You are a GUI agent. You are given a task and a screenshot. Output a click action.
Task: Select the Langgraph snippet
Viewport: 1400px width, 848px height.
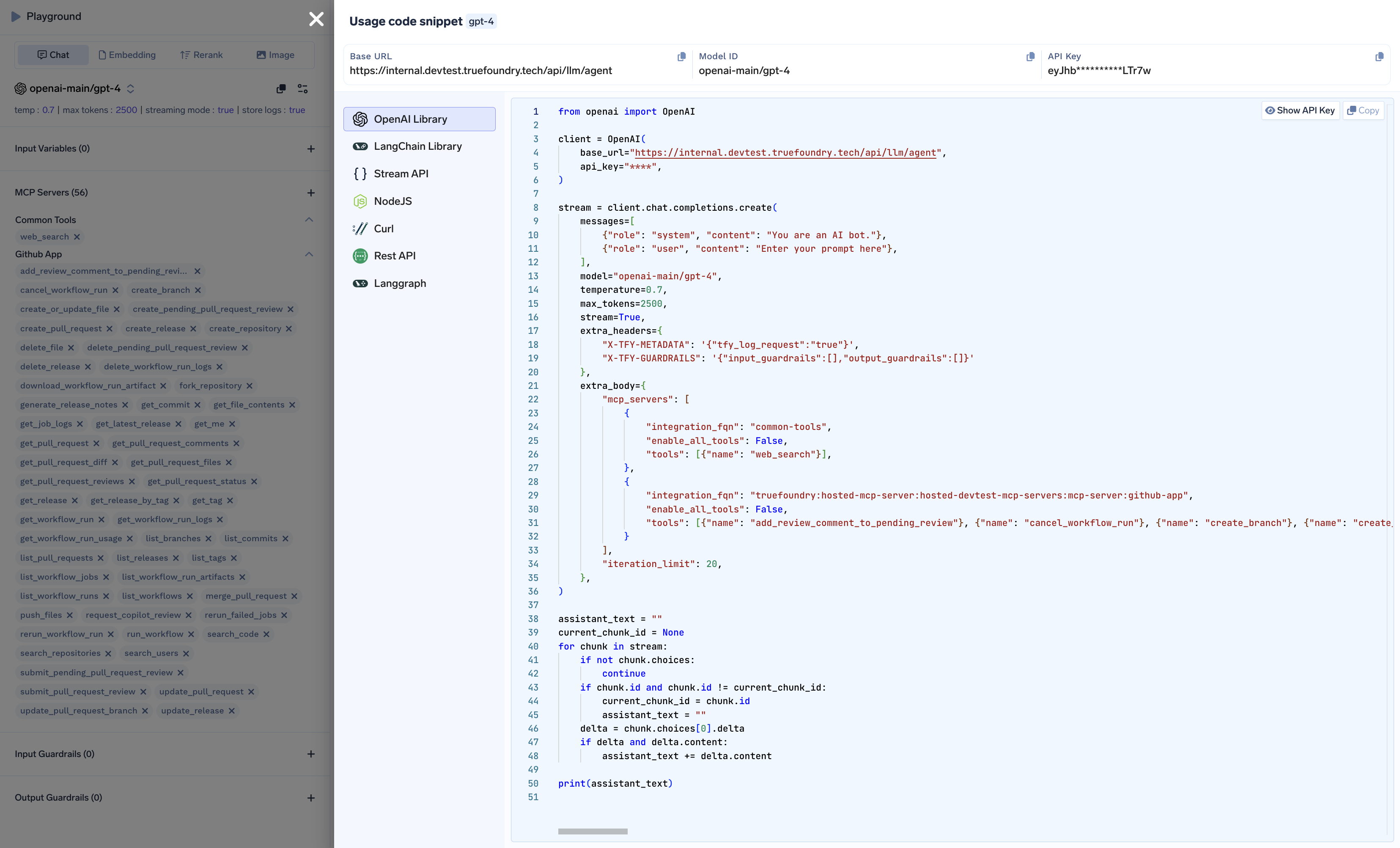(419, 283)
